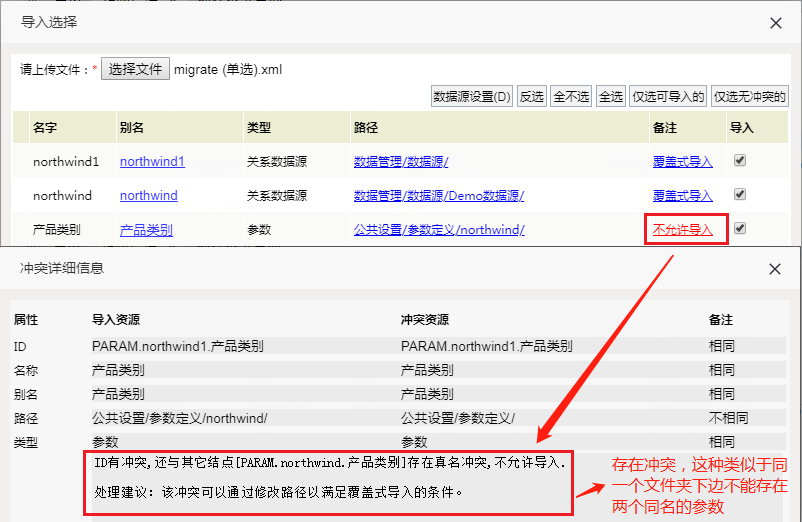
Task: Click the 全不选 button
Action: pyautogui.click(x=571, y=96)
